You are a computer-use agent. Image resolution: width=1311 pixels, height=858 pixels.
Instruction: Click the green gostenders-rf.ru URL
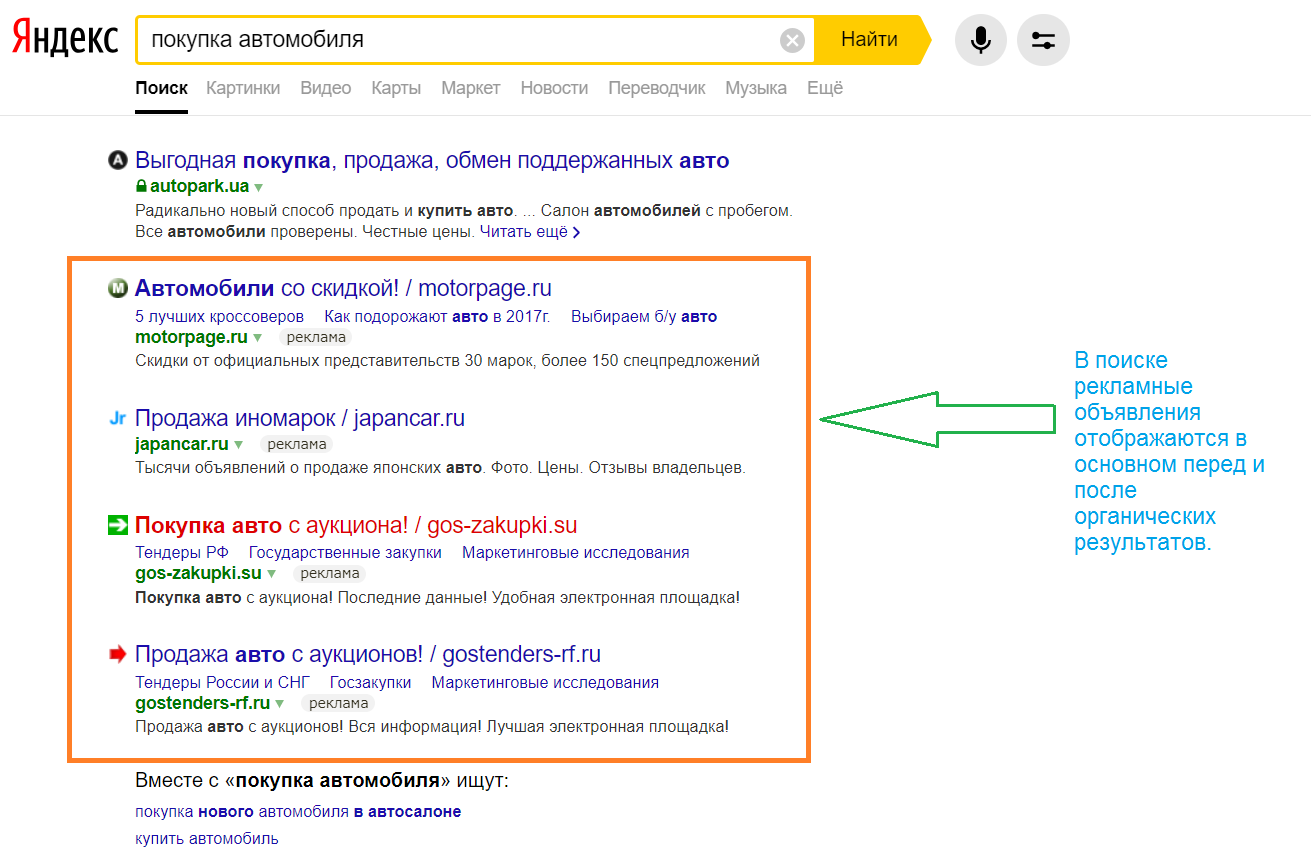click(x=203, y=702)
